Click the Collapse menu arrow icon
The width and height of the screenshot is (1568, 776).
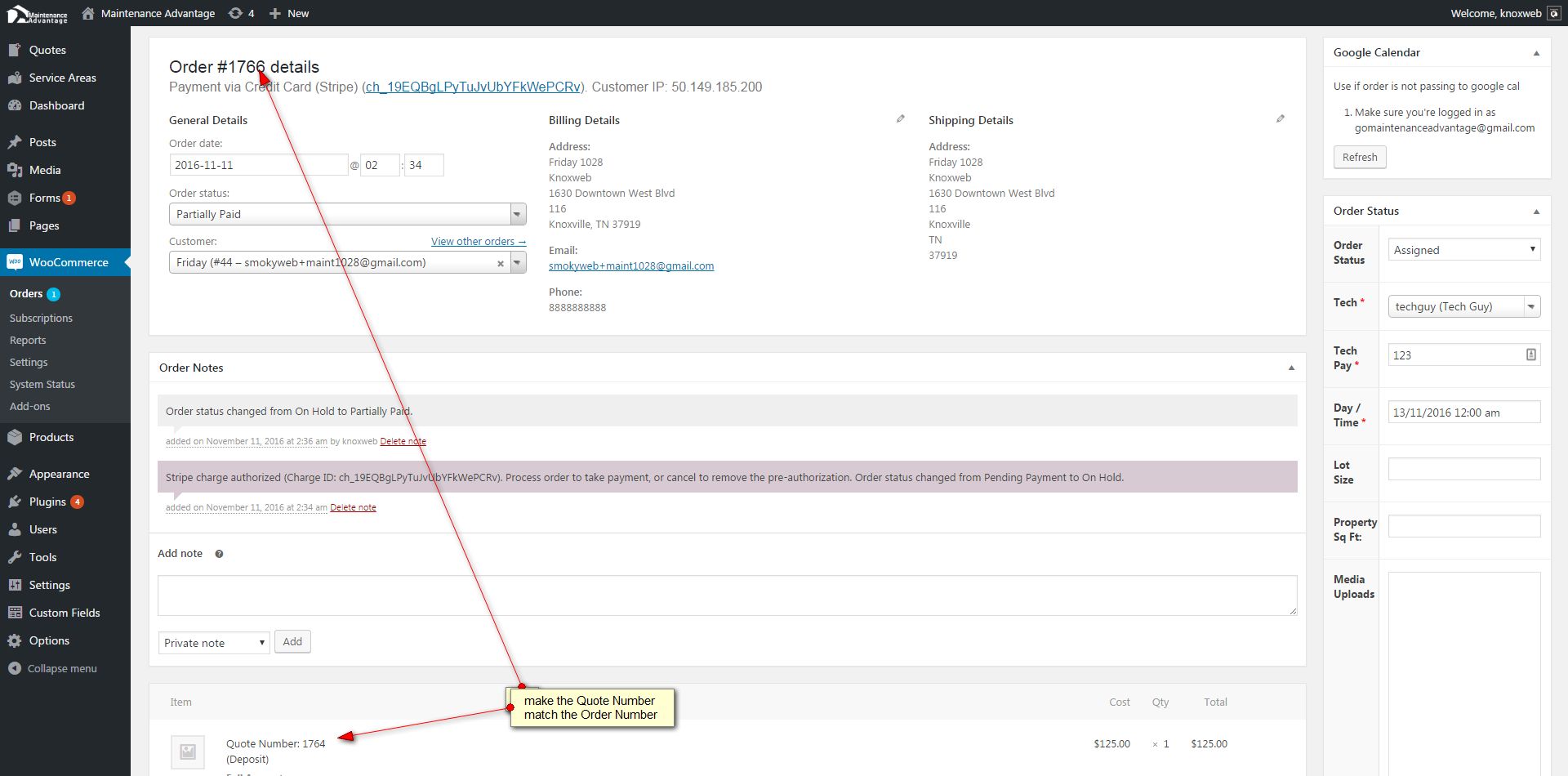[x=14, y=668]
